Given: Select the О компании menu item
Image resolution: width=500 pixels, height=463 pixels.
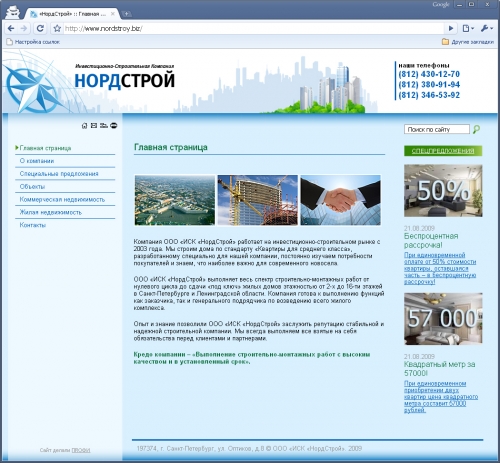Looking at the screenshot, I should [37, 161].
